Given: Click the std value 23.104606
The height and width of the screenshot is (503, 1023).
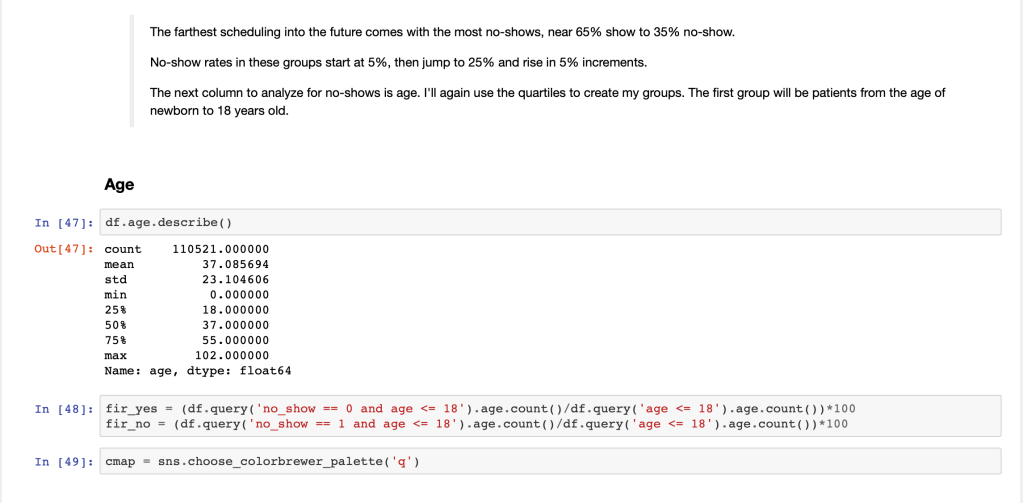Looking at the screenshot, I should click(x=235, y=279).
